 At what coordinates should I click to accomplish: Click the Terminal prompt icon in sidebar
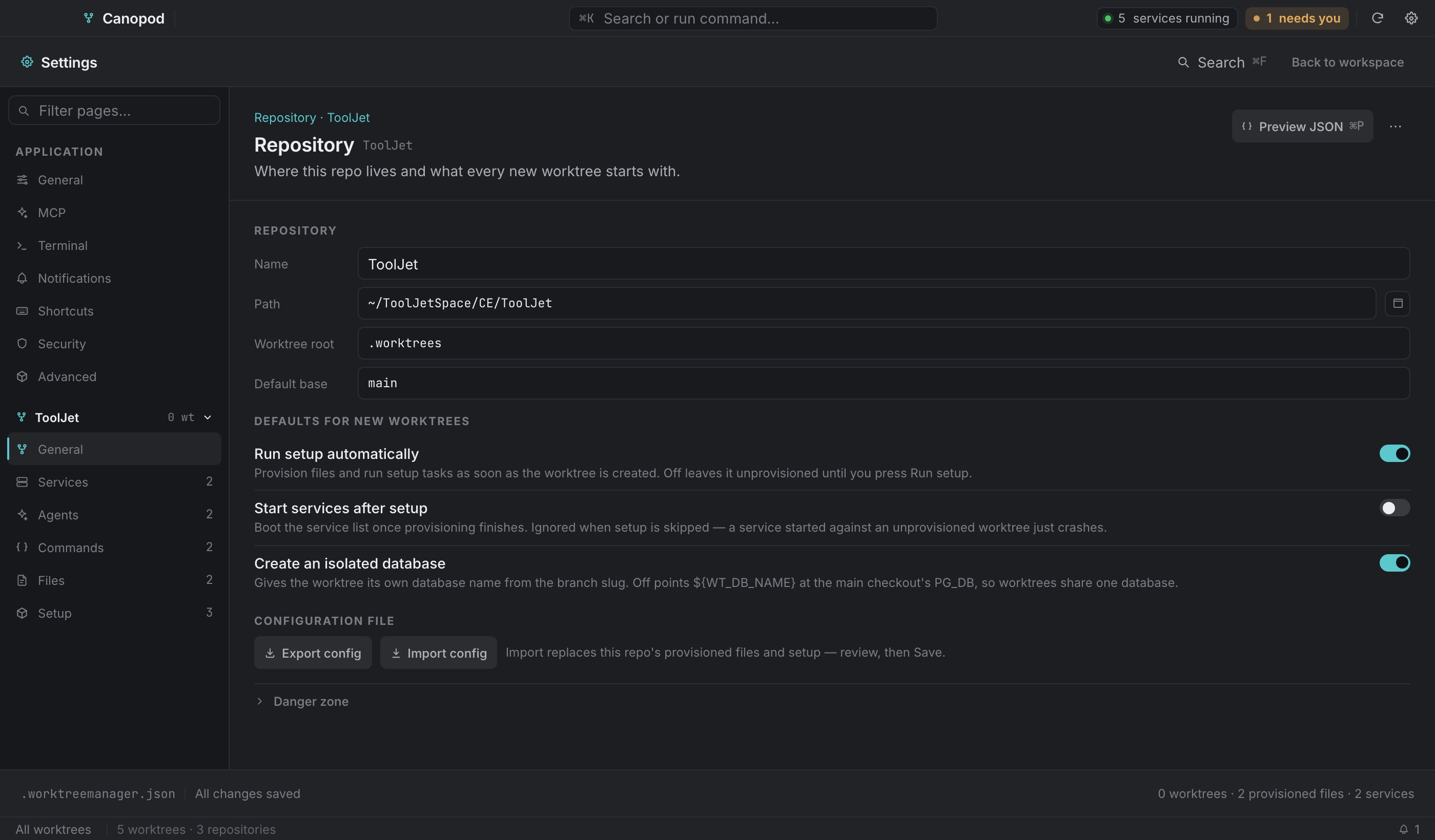[22, 245]
